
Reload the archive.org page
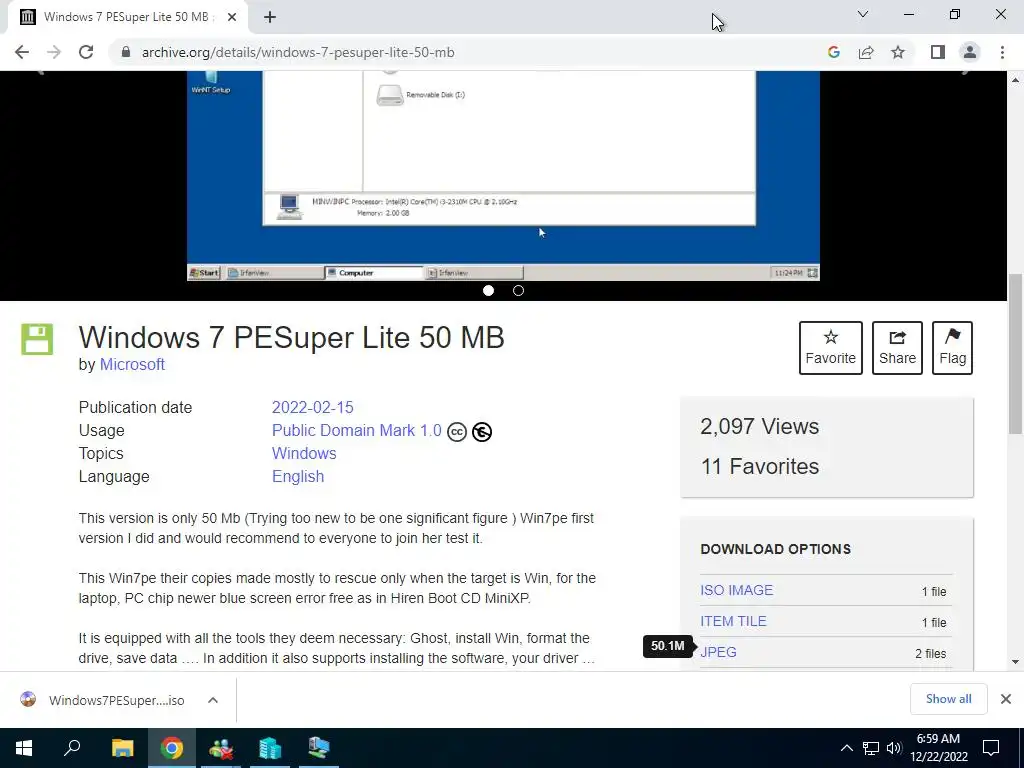coord(86,52)
